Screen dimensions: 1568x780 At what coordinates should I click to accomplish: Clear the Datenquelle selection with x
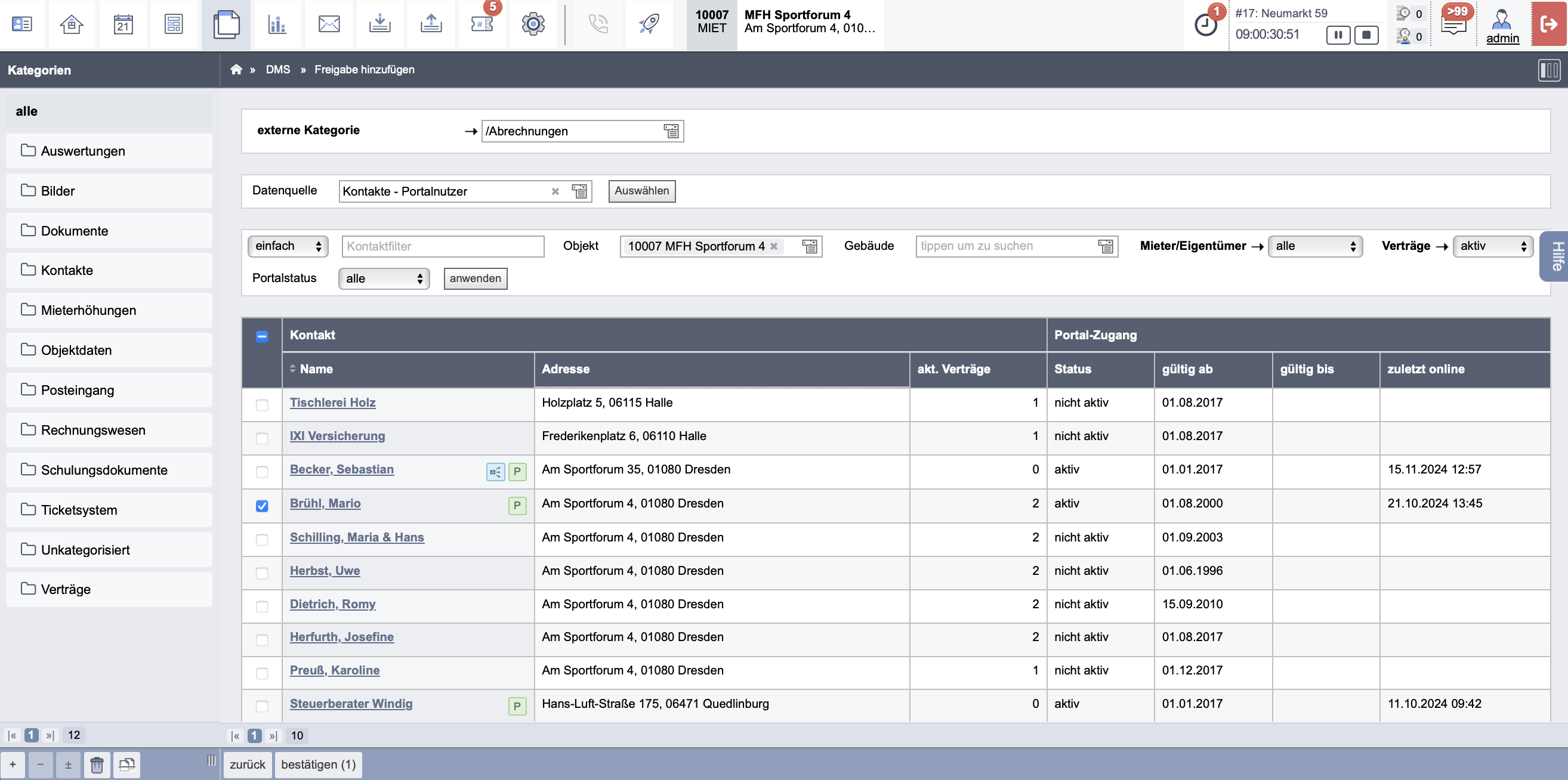(555, 191)
